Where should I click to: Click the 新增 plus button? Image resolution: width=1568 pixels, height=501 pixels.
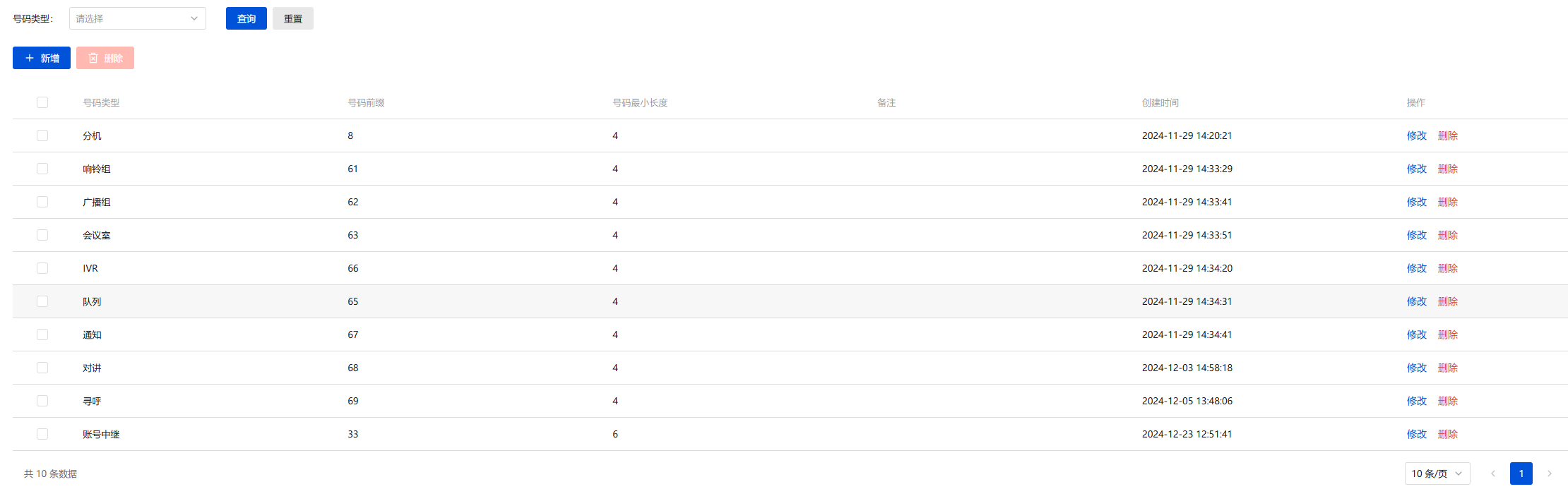pos(42,58)
